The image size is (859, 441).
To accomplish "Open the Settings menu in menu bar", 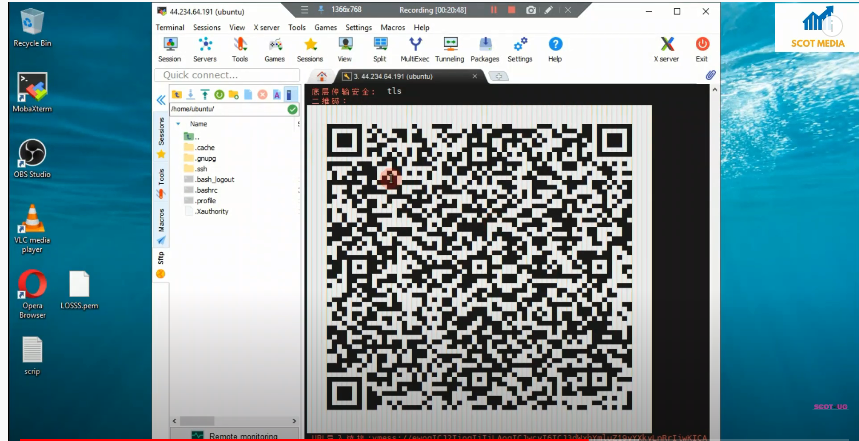I will click(x=358, y=27).
